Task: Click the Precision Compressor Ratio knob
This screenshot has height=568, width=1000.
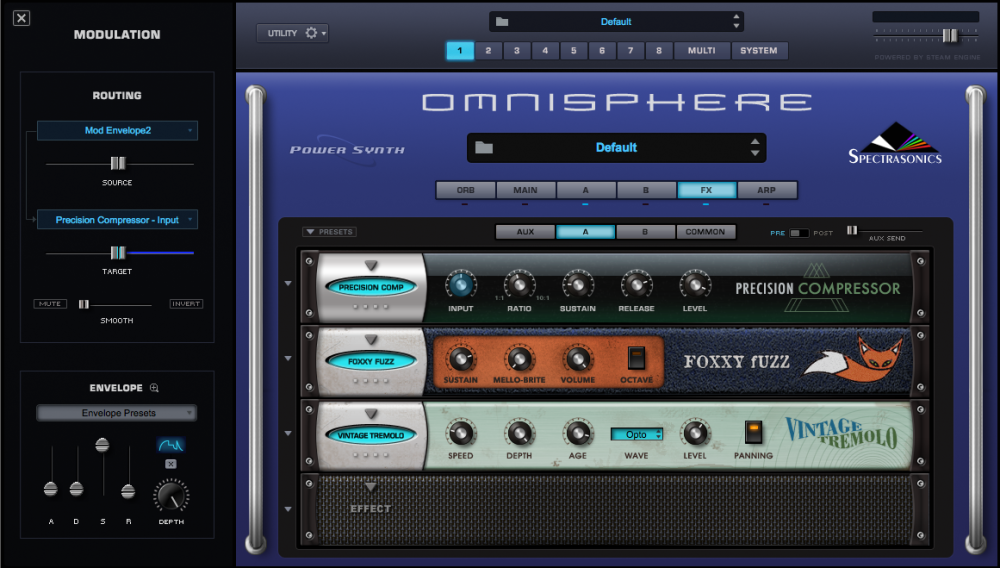Action: click(x=519, y=285)
